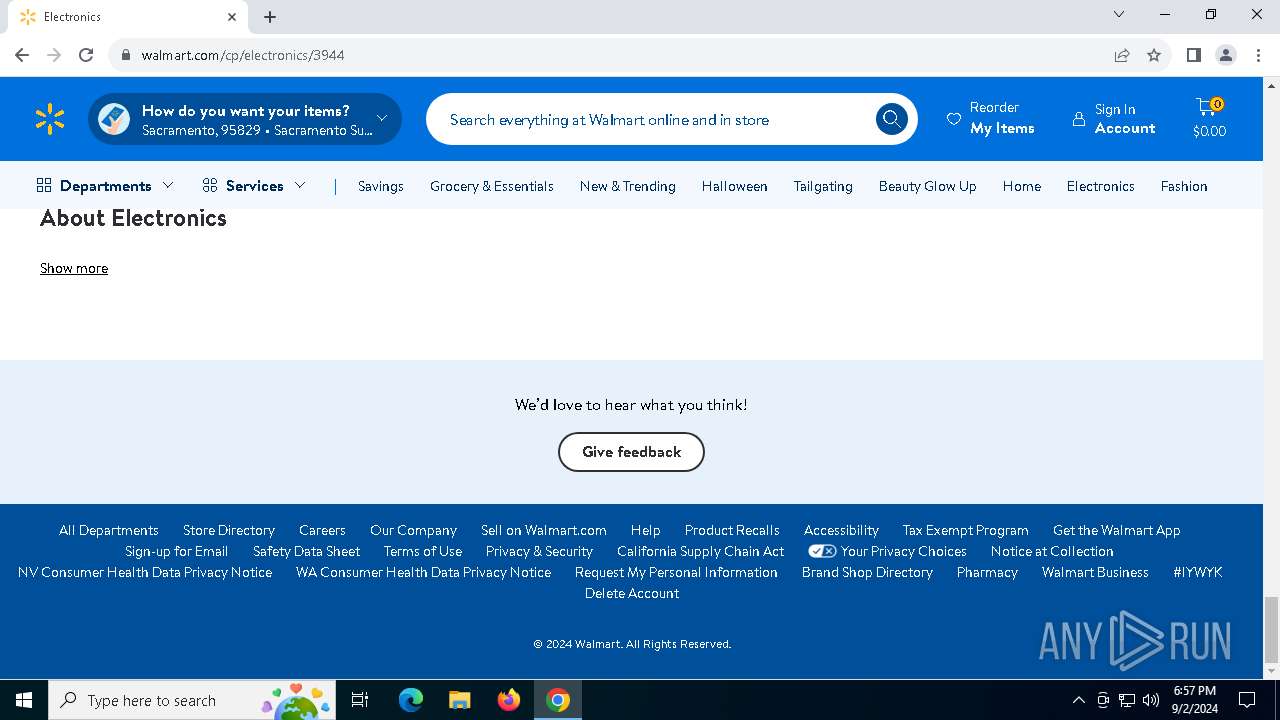Expand the Services menu
This screenshot has height=720, width=1280.
coord(254,186)
